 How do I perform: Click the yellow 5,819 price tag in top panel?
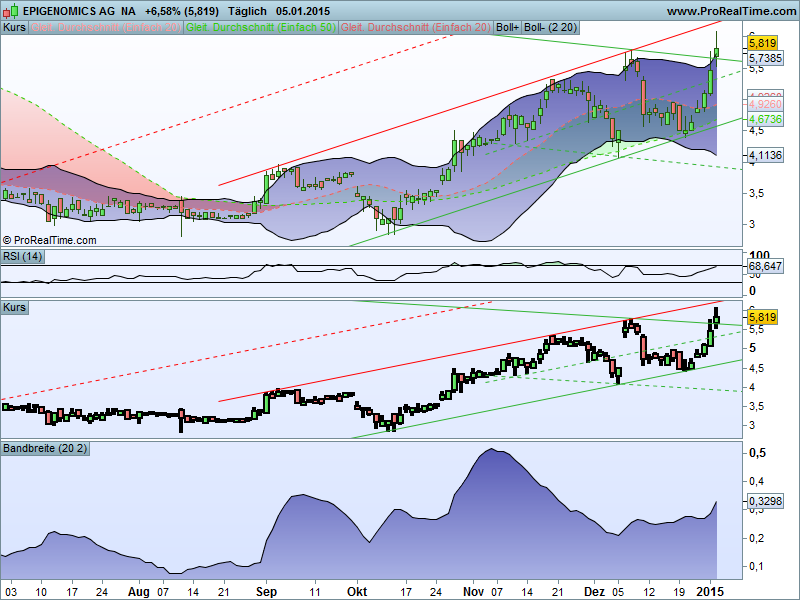[763, 43]
